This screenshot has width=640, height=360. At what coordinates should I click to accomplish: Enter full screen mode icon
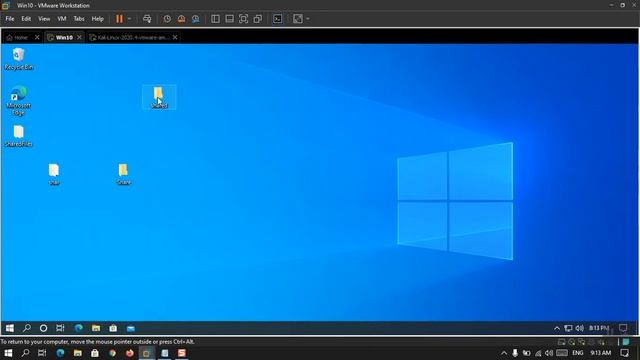[x=244, y=19]
